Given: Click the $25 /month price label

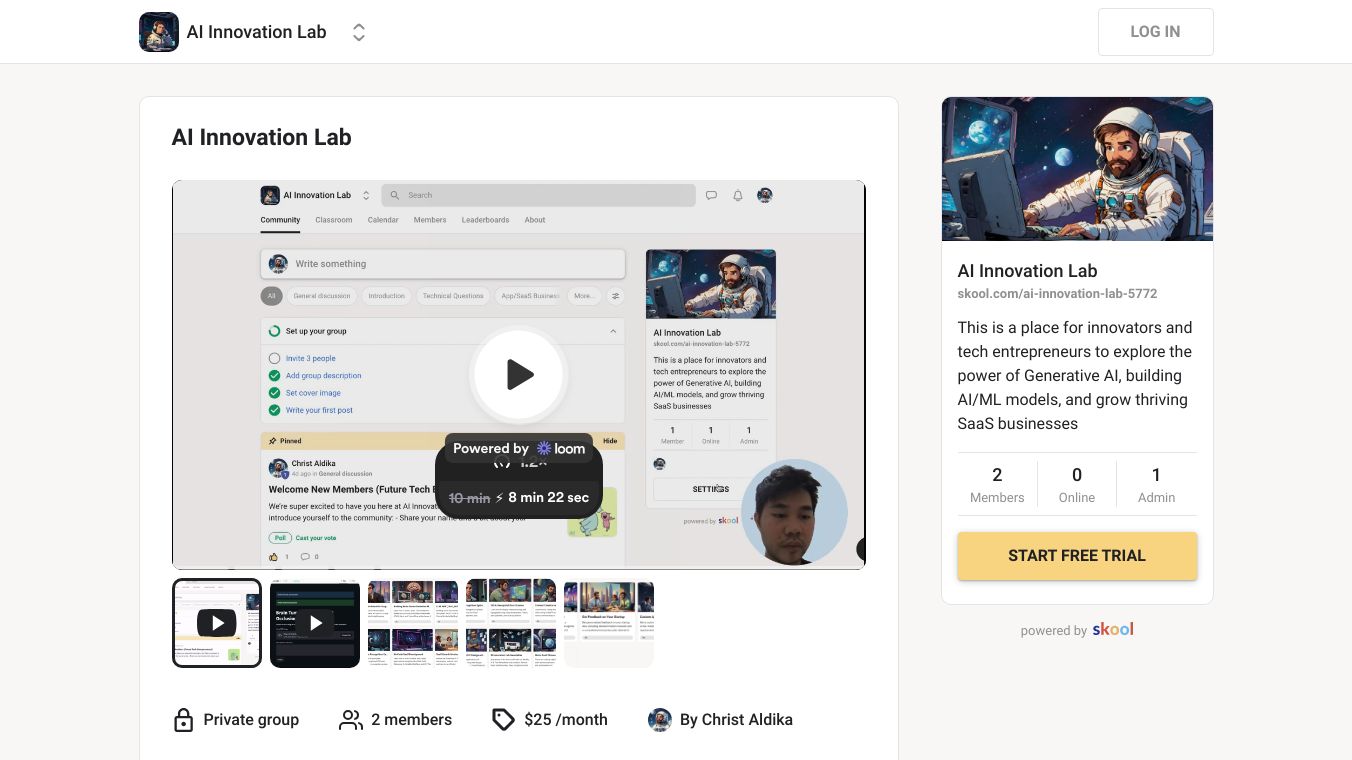Looking at the screenshot, I should point(565,720).
